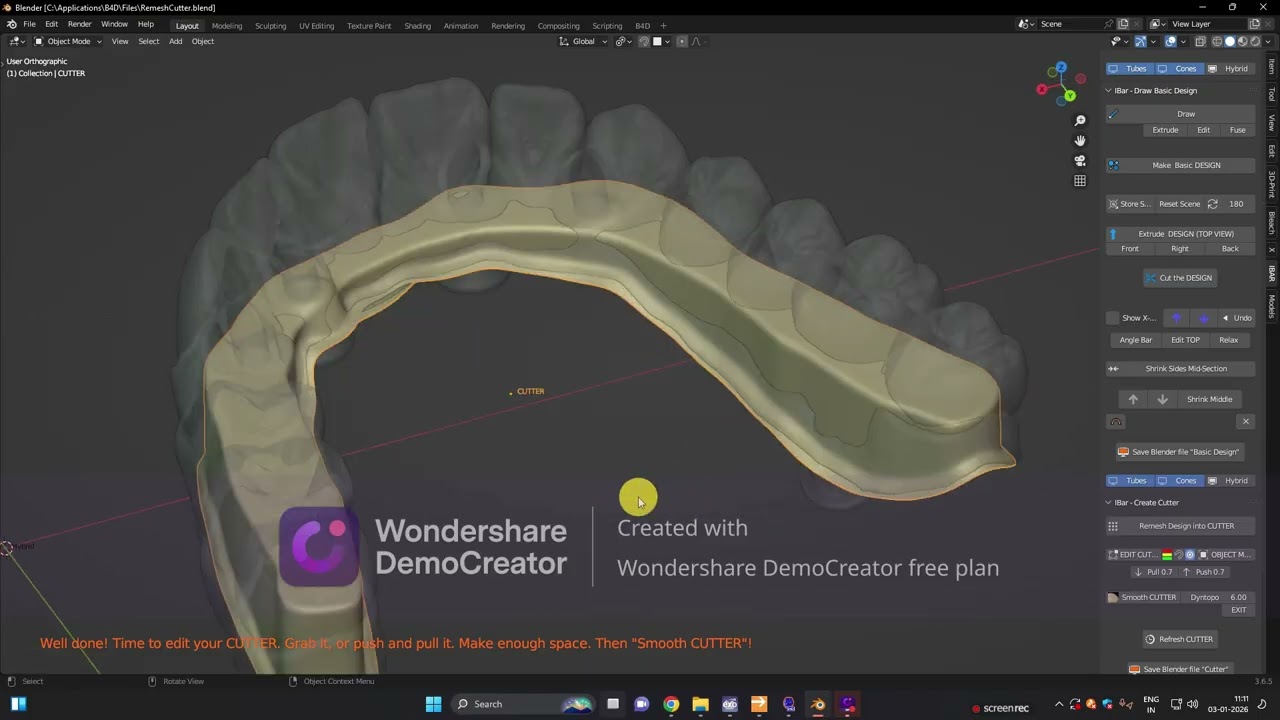
Task: Click the blue up arrow beside Undo
Action: (1177, 318)
